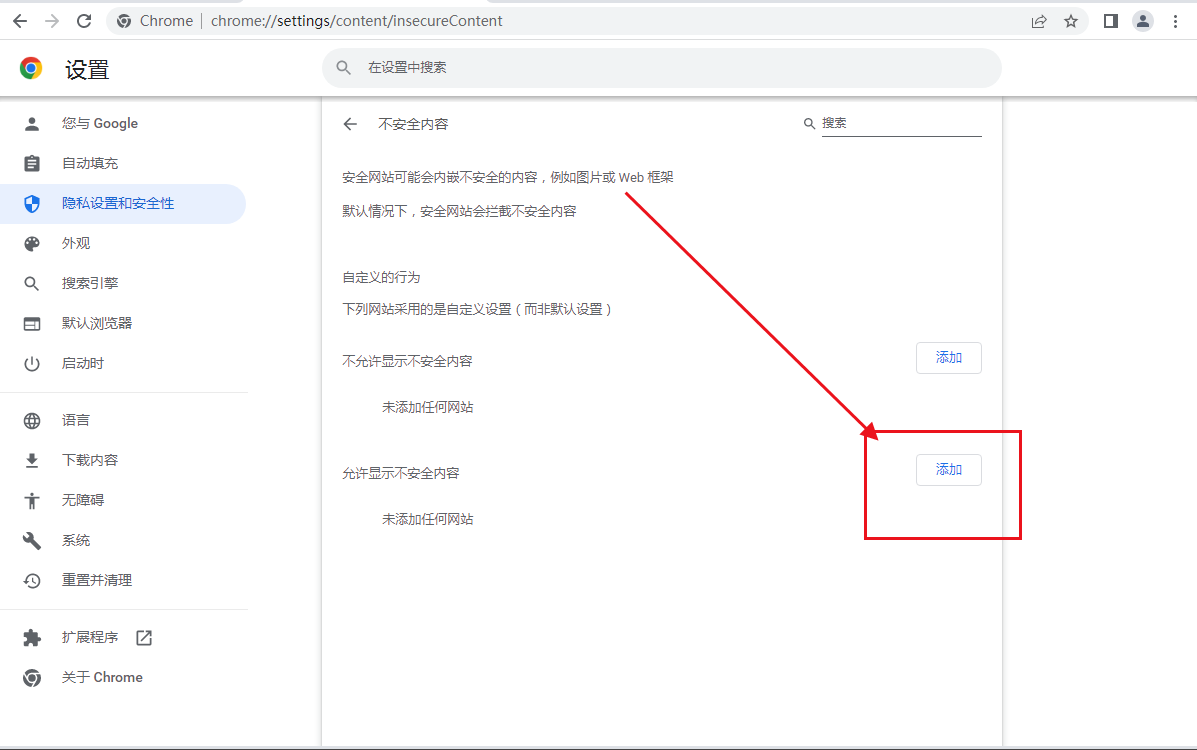Click the browser back arrow
The image size is (1197, 750).
point(20,21)
